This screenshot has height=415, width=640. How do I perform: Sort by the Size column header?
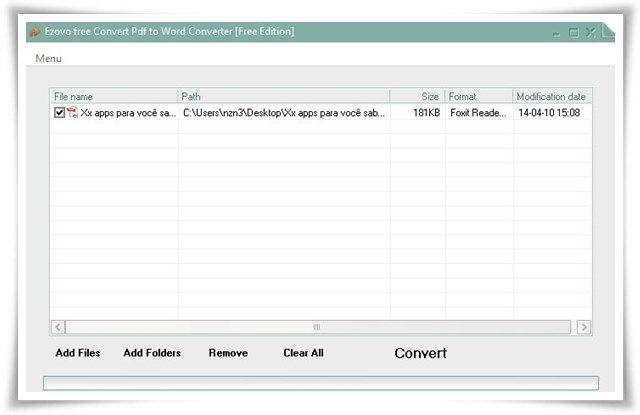click(x=417, y=96)
